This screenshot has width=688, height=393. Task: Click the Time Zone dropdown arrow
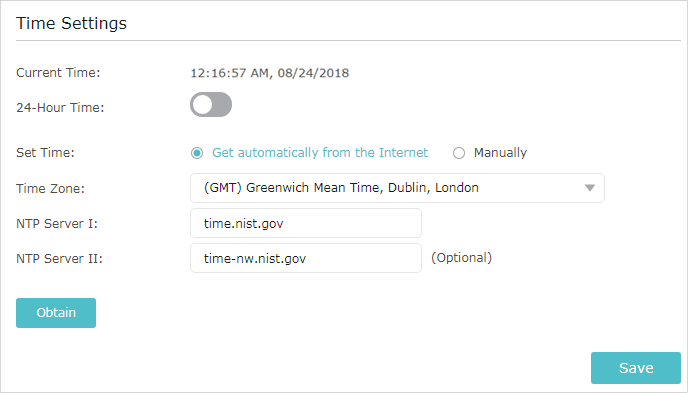point(590,188)
